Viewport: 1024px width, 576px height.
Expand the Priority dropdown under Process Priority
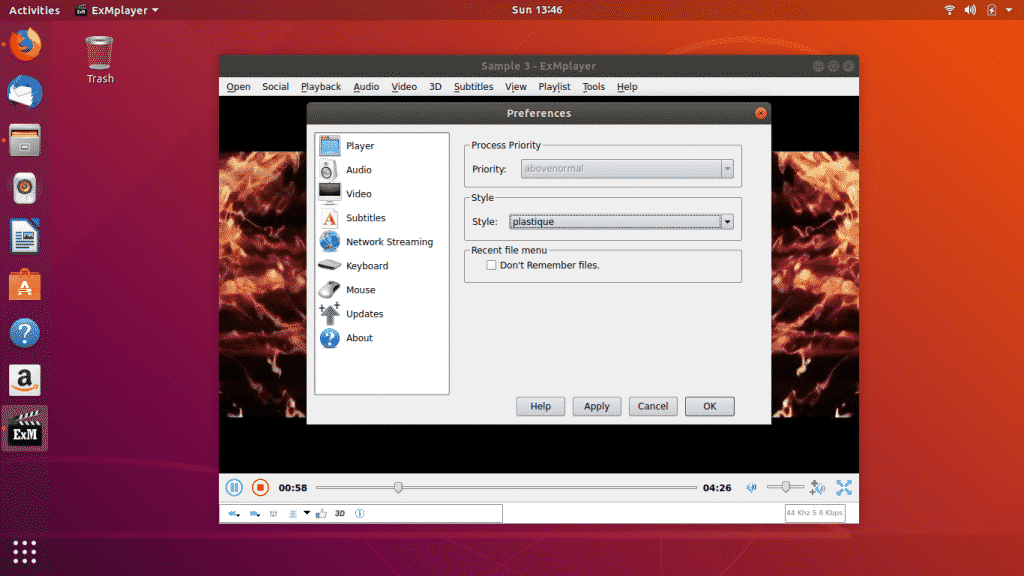coord(728,168)
